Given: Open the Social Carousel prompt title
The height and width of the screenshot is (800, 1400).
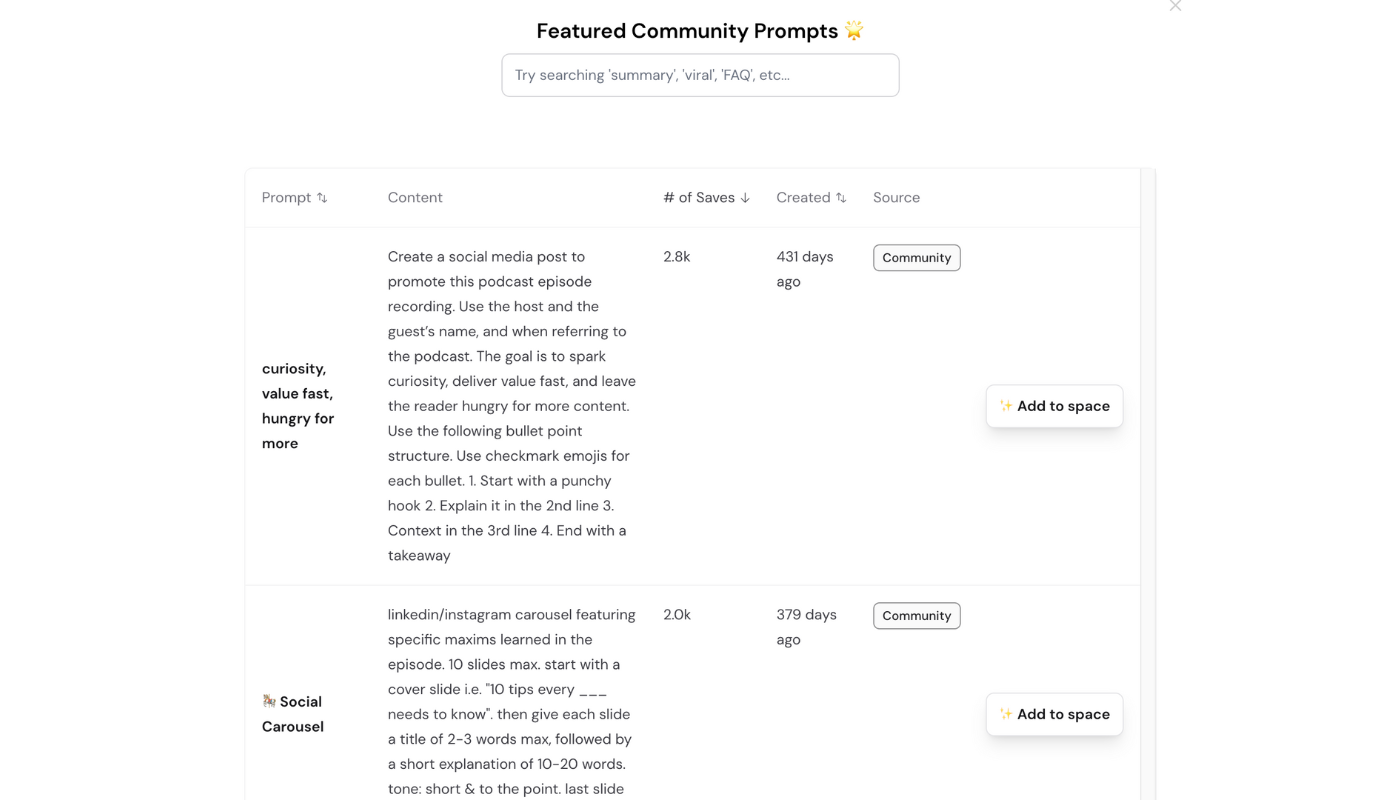Looking at the screenshot, I should (x=293, y=714).
